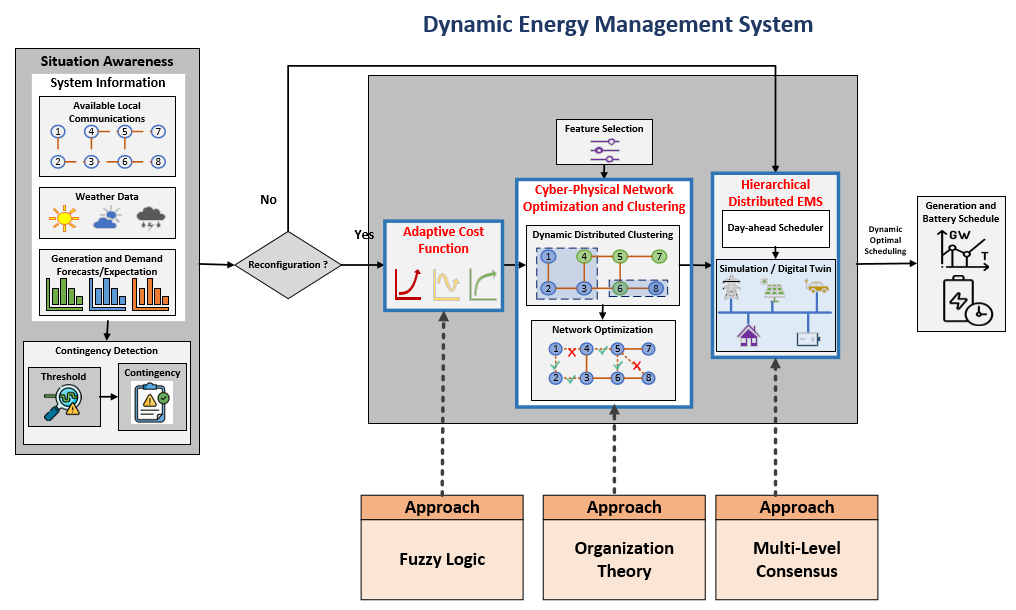The width and height of the screenshot is (1016, 610).
Task: Click the red X between nodes 1 and 4
Action: click(x=572, y=353)
